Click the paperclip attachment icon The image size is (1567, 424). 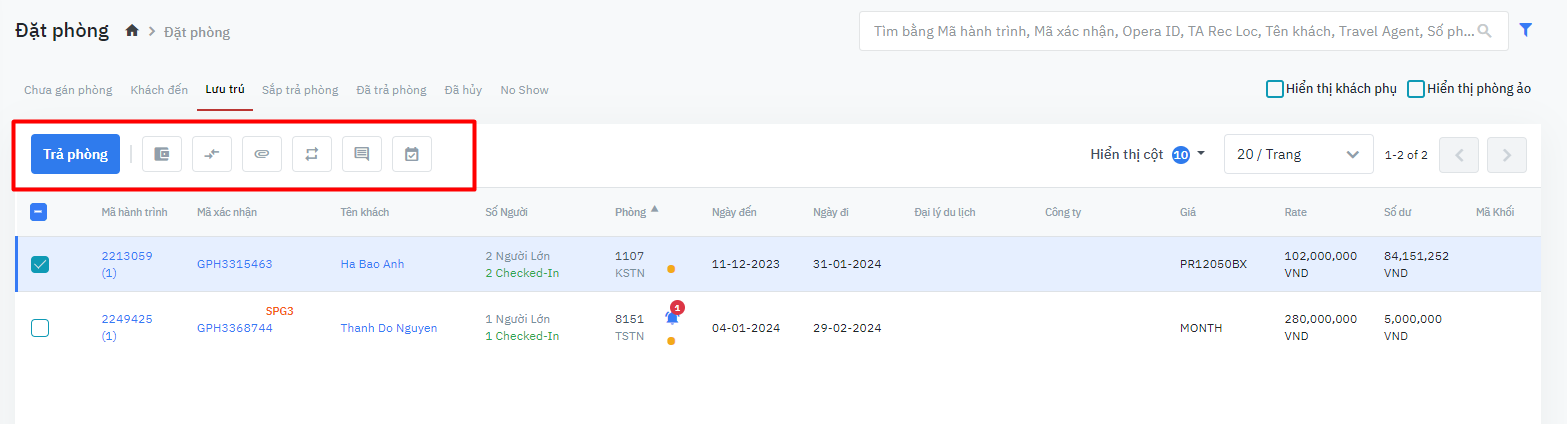pyautogui.click(x=262, y=154)
